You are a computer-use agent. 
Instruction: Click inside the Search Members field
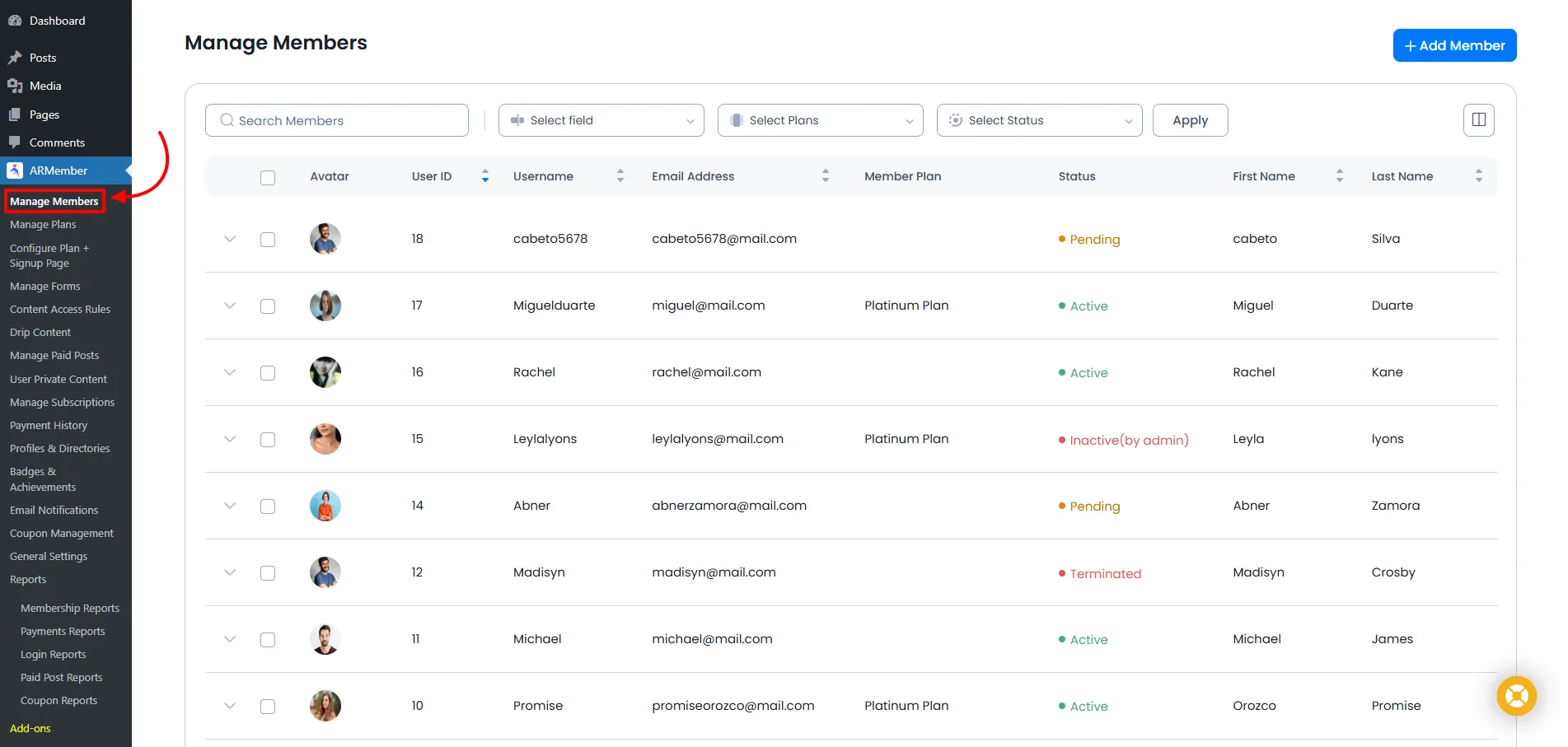click(337, 120)
